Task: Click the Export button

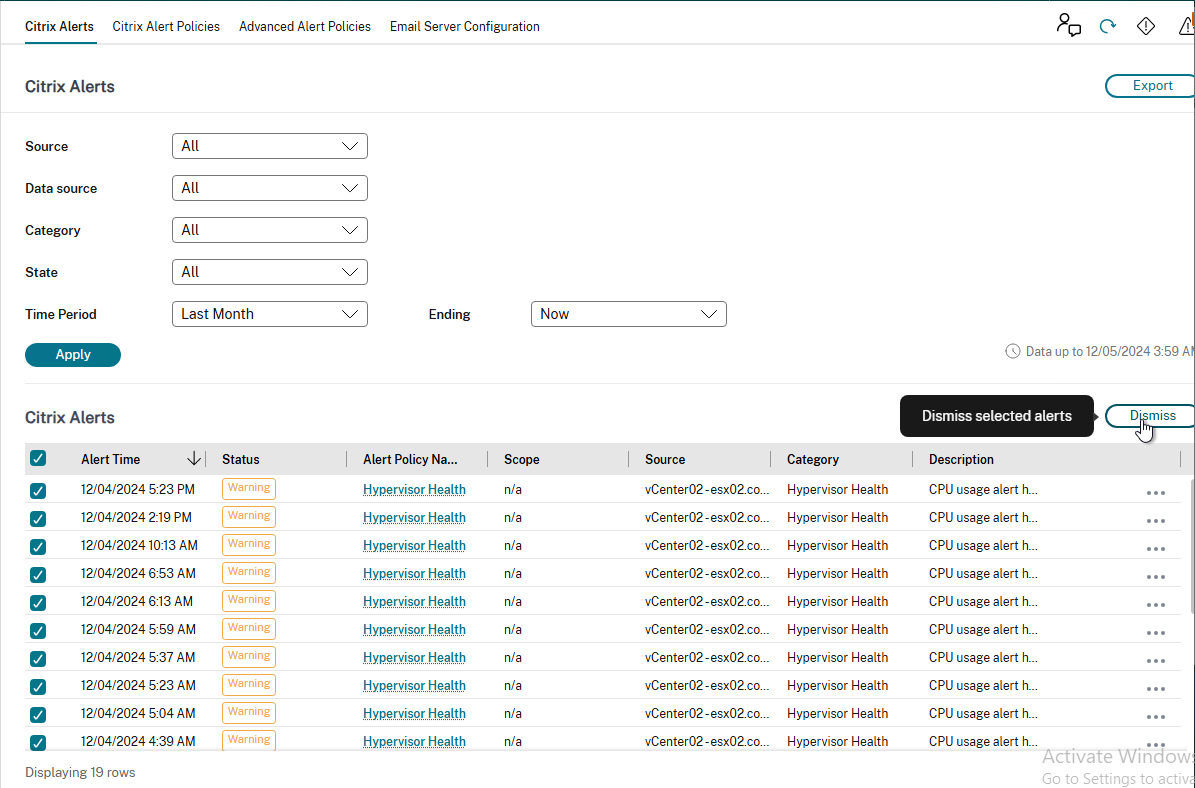Action: pos(1151,86)
